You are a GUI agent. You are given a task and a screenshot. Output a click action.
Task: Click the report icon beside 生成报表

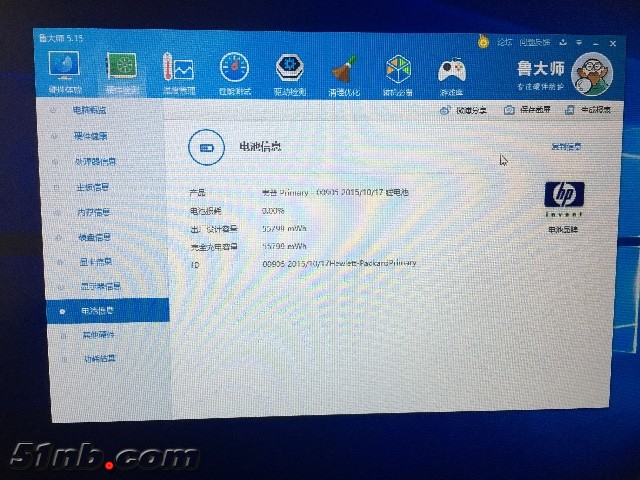pos(569,110)
